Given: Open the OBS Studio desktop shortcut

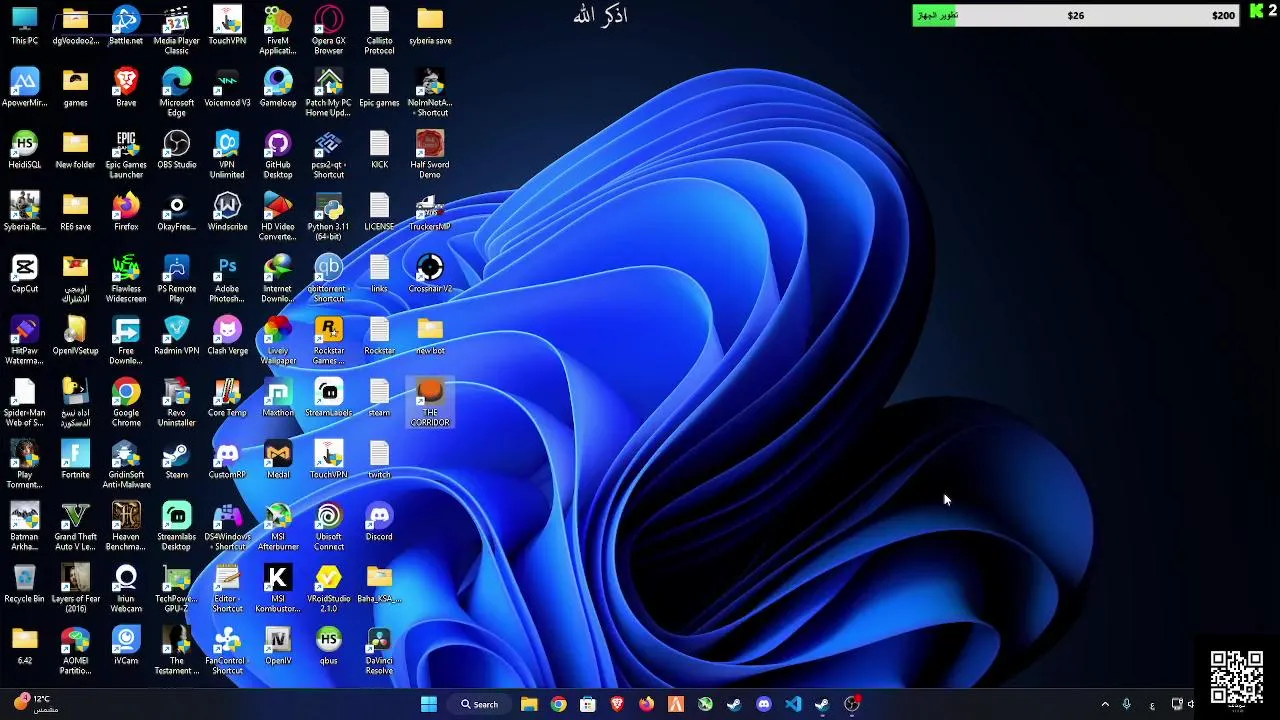Looking at the screenshot, I should point(177,150).
